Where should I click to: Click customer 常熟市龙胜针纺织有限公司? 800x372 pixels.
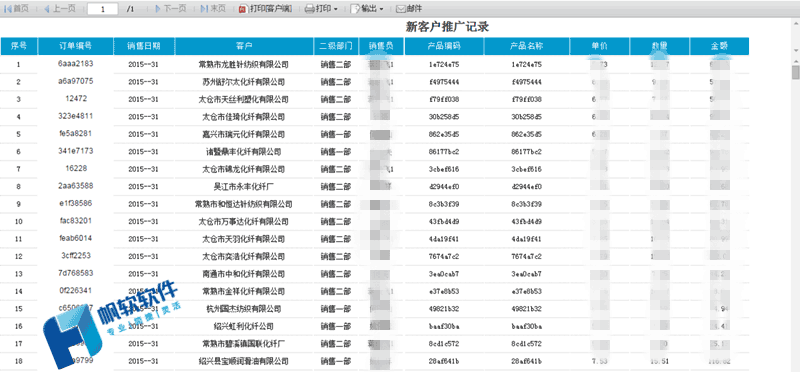243,65
